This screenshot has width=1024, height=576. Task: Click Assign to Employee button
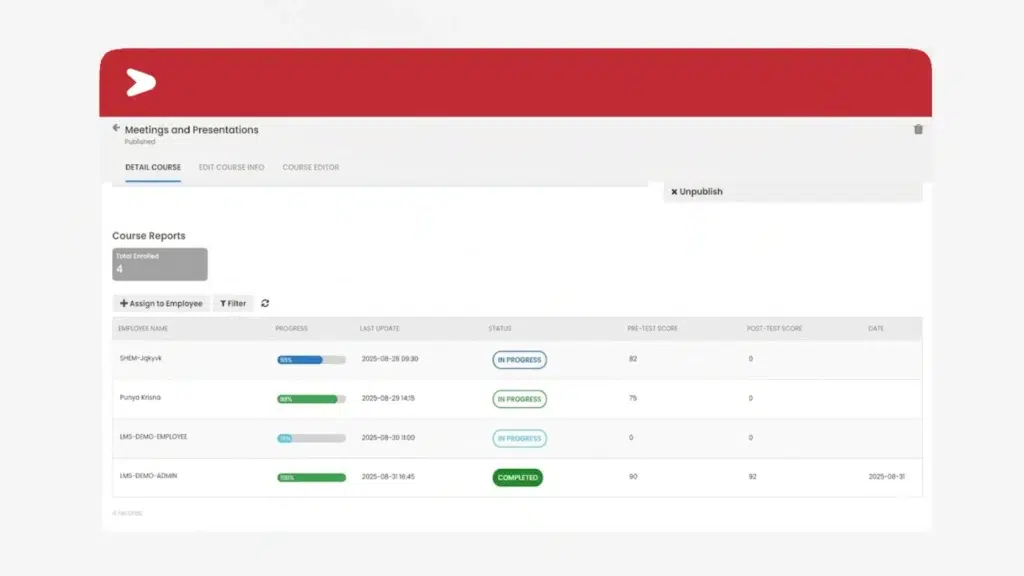(161, 303)
